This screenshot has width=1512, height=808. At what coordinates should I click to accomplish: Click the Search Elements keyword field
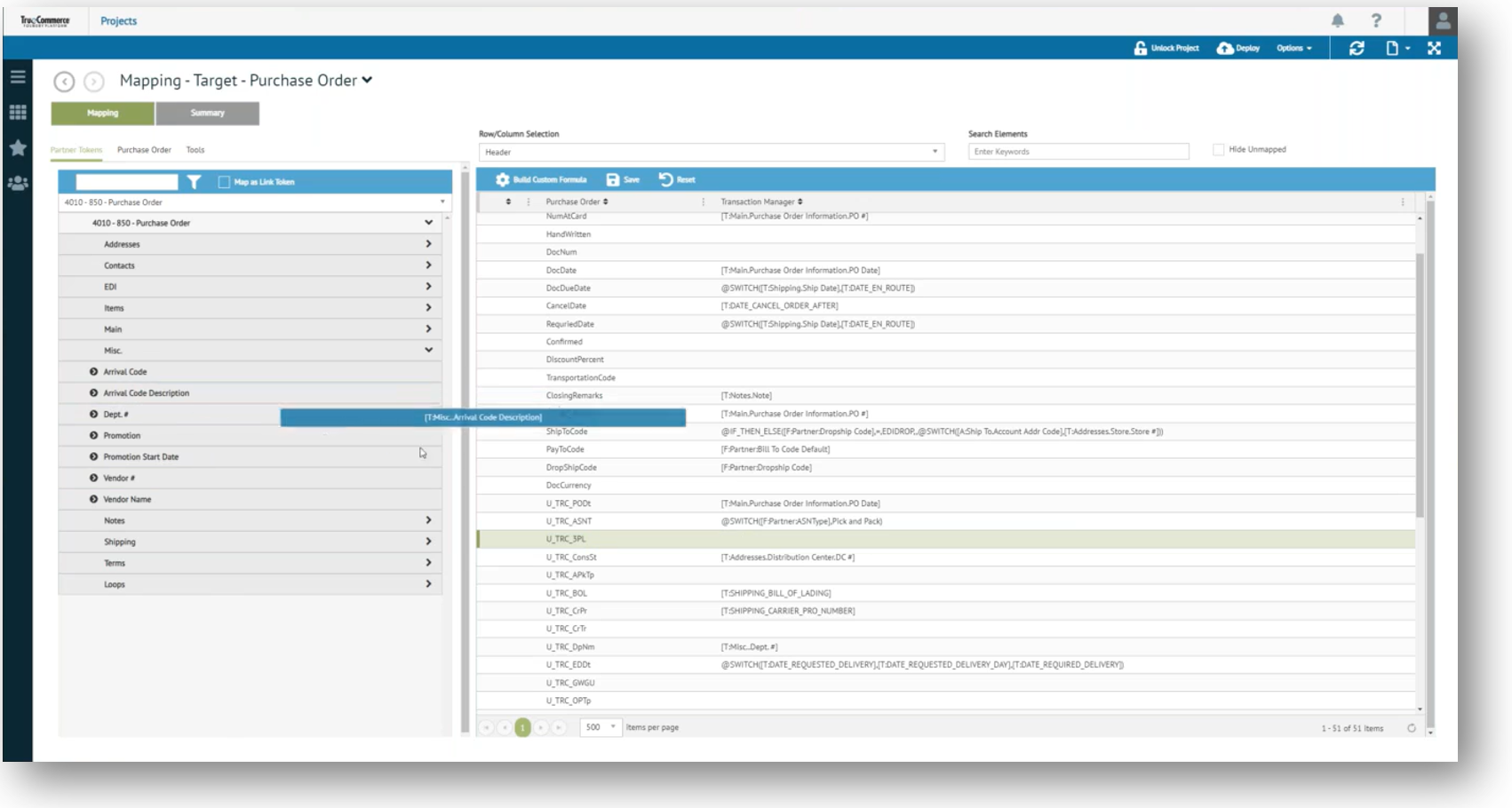pyautogui.click(x=1078, y=152)
